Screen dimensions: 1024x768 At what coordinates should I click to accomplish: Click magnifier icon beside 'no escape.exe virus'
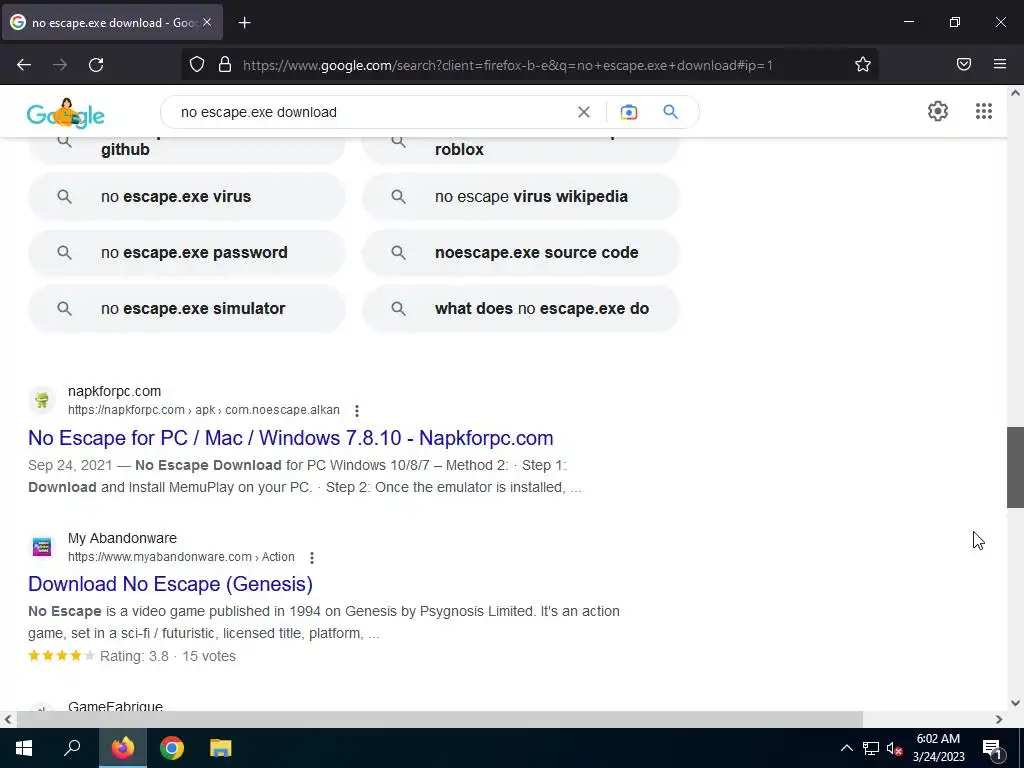pos(64,197)
